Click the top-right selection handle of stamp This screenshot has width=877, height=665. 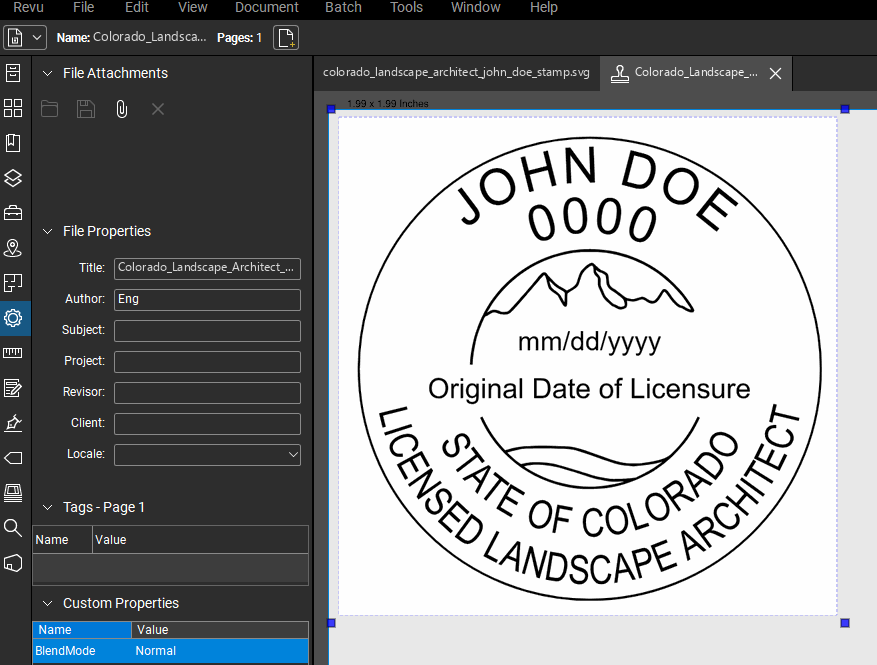pos(845,109)
